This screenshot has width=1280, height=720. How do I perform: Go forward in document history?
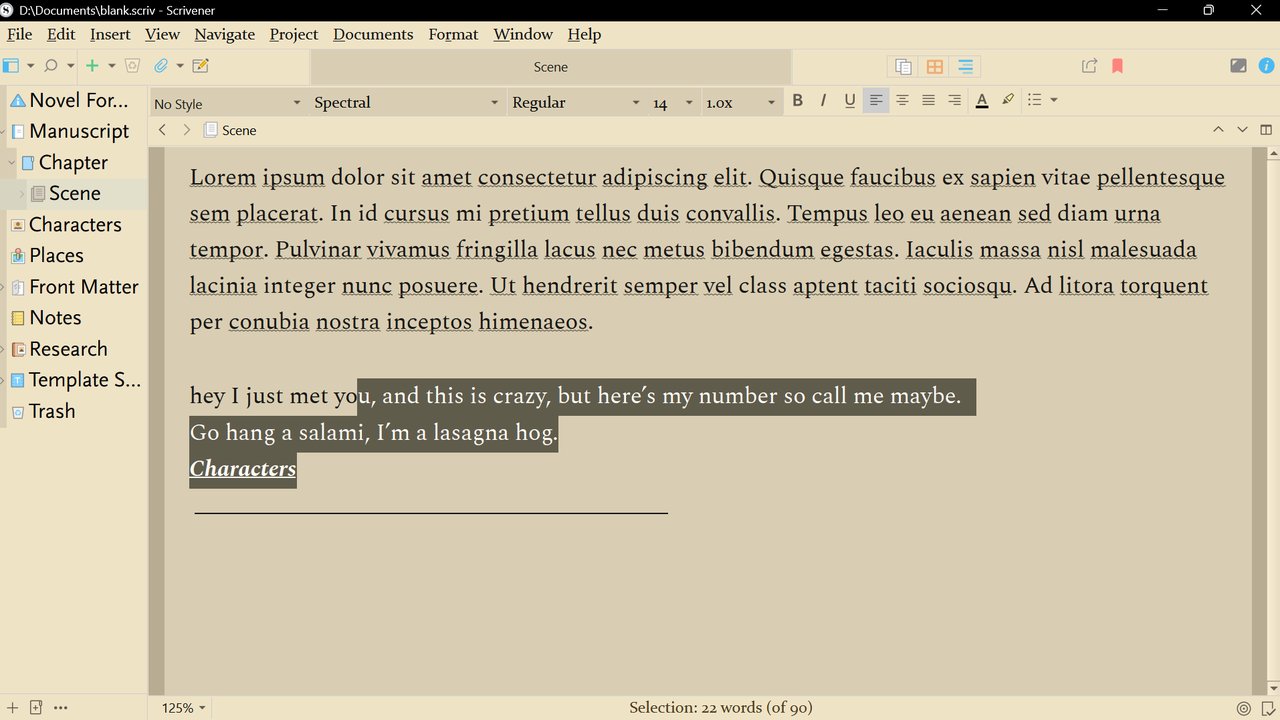pyautogui.click(x=186, y=130)
